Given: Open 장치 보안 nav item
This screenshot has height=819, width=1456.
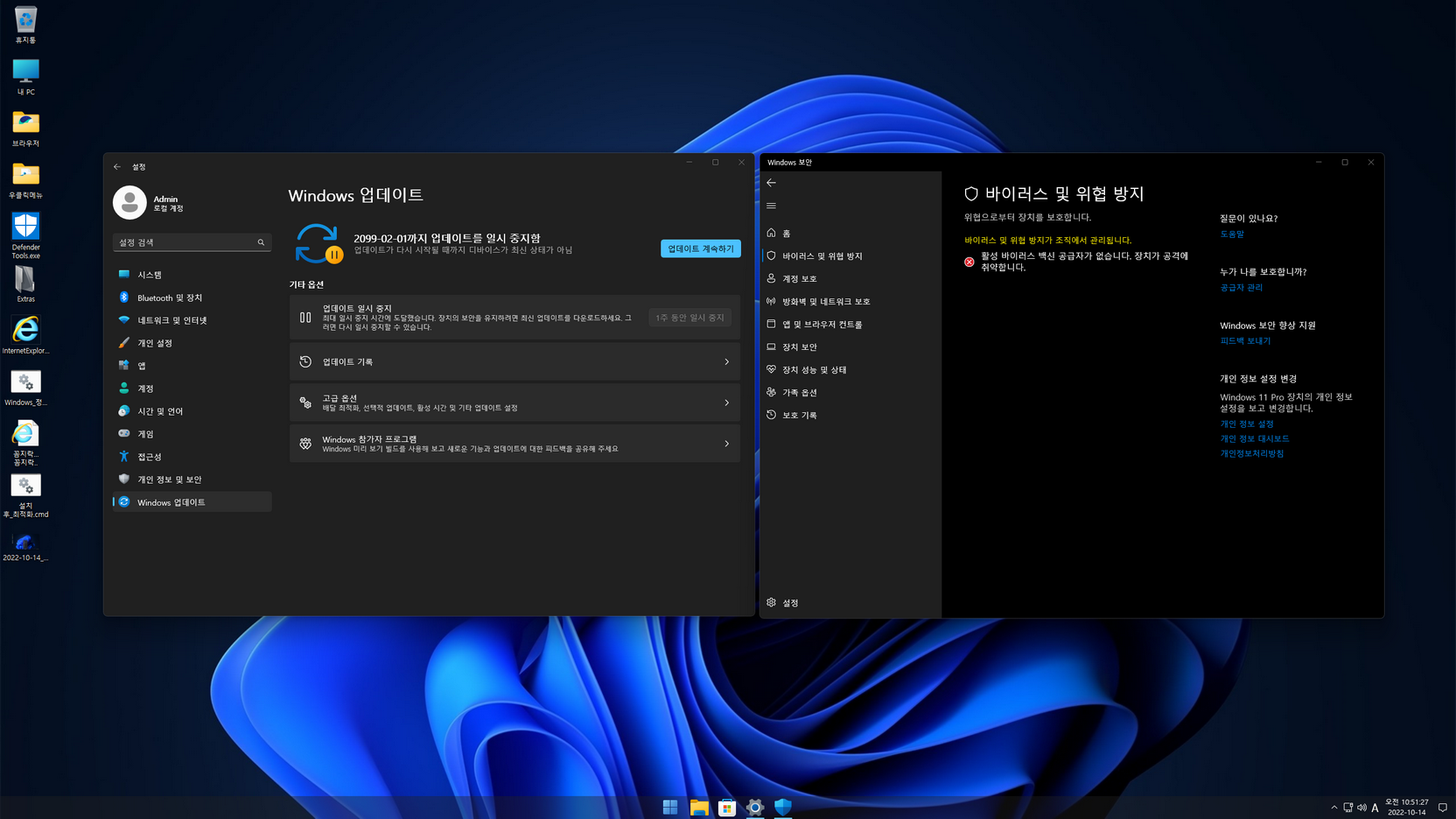Looking at the screenshot, I should pyautogui.click(x=850, y=346).
